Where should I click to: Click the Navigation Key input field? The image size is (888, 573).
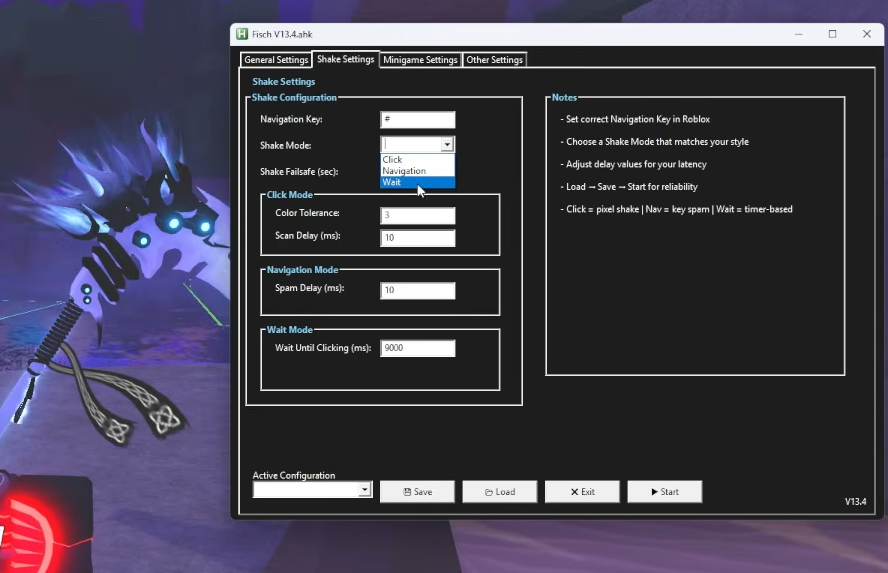(417, 119)
